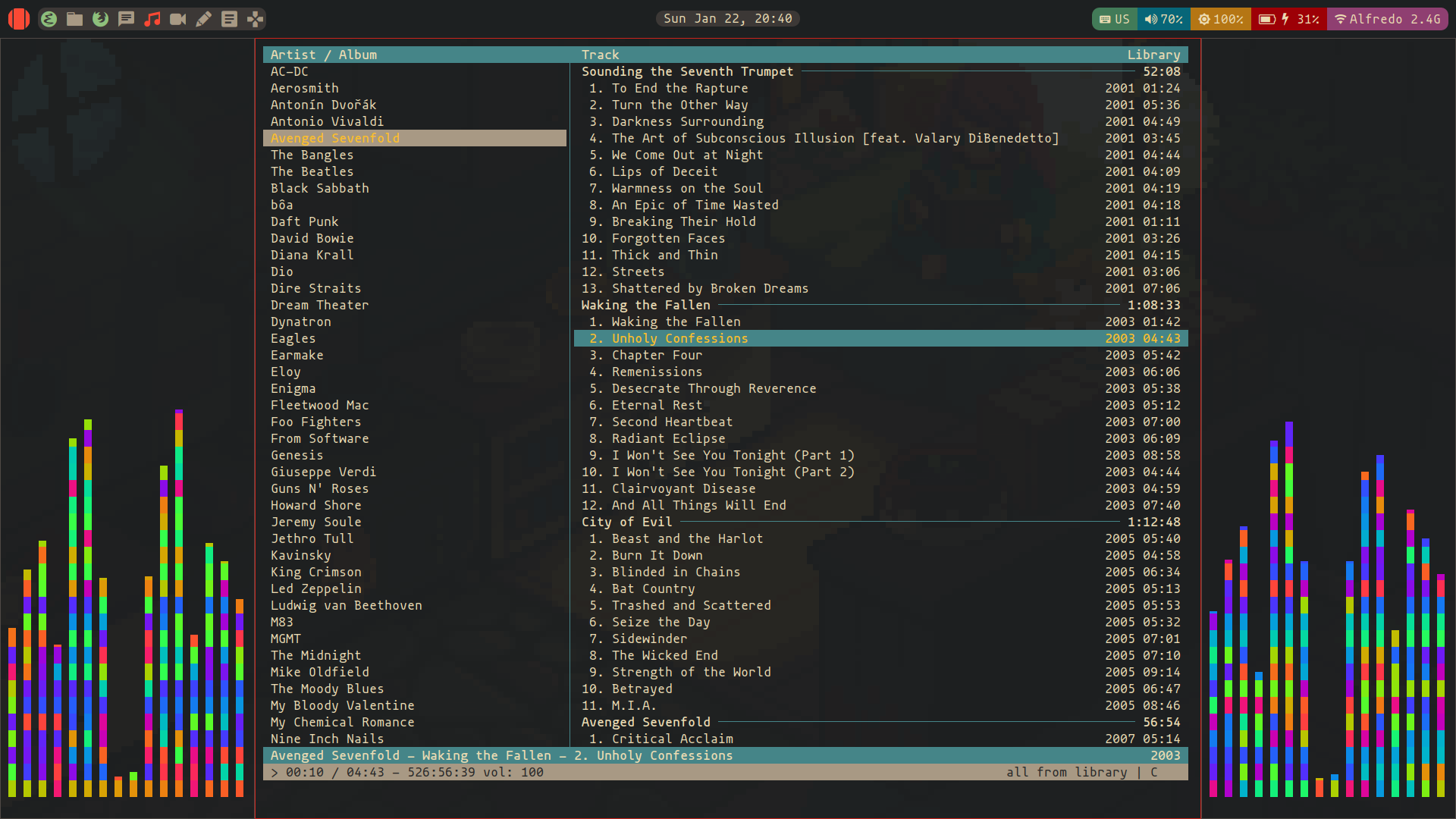Select artist Avenged Sevenfold from list
1456x819 pixels.
click(x=334, y=138)
